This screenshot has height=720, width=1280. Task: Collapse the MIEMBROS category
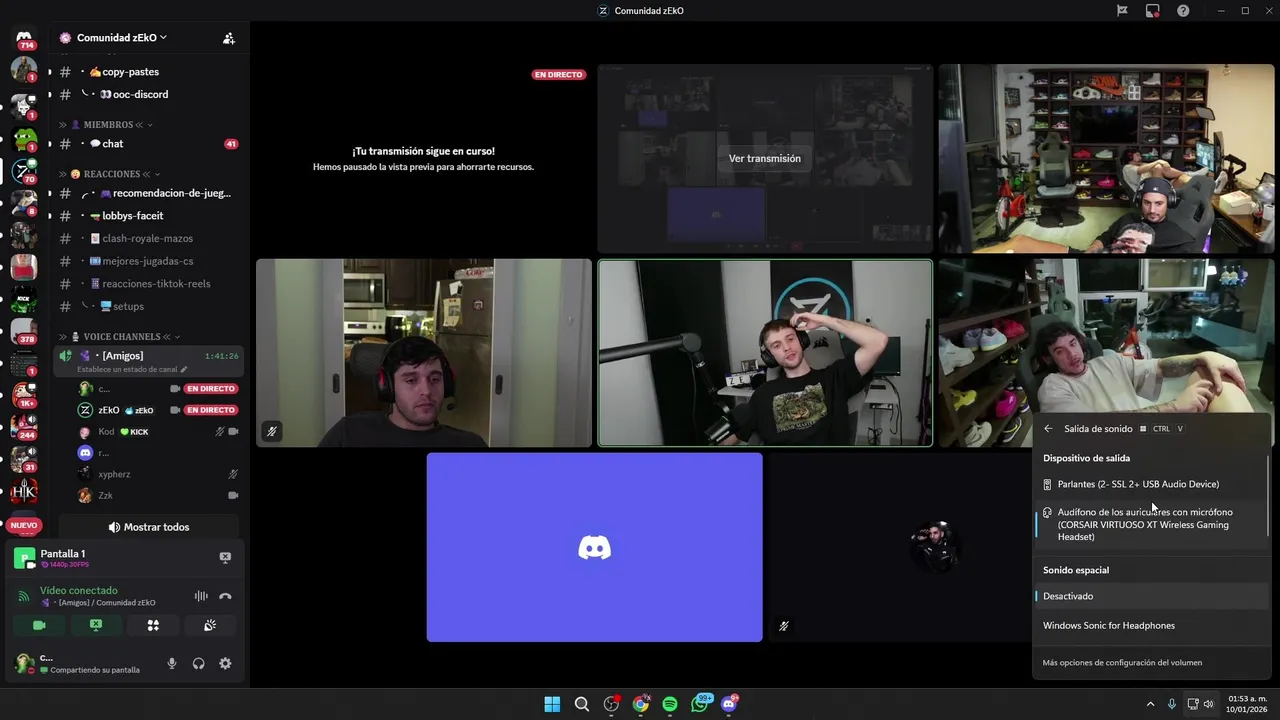tap(108, 125)
